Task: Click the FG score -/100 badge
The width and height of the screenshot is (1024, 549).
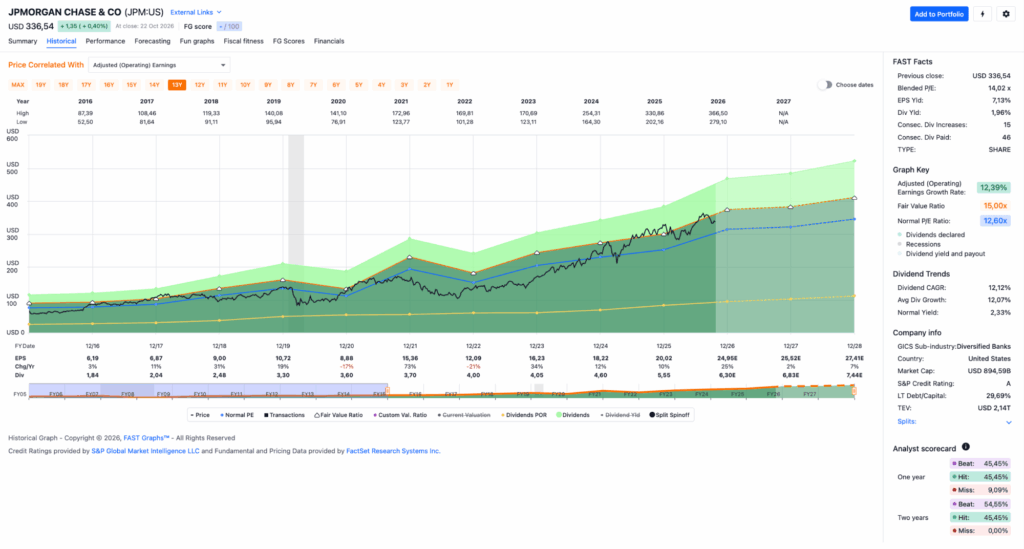Action: [x=229, y=27]
